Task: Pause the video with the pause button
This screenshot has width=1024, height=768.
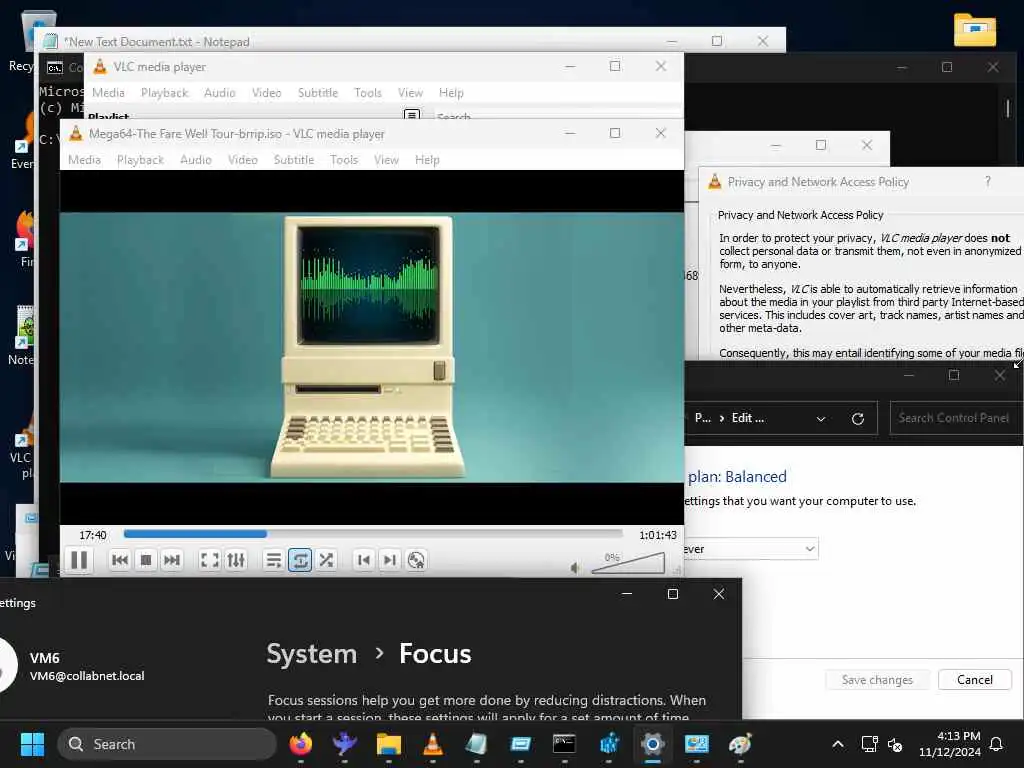Action: coord(79,560)
